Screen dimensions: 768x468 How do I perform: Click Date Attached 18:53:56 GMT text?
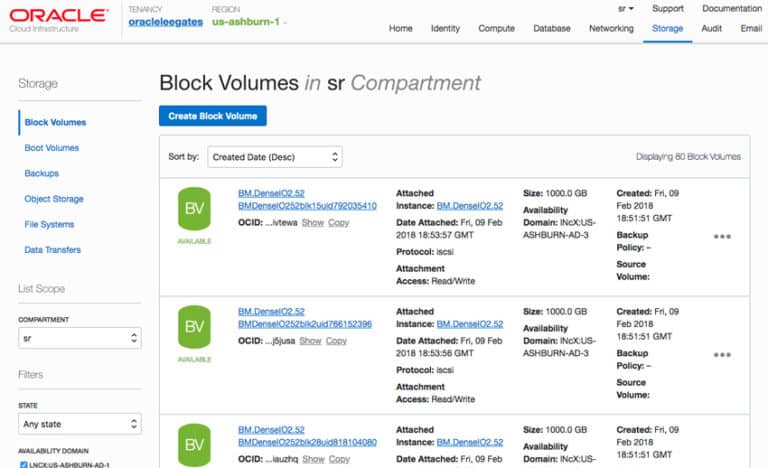pos(449,347)
